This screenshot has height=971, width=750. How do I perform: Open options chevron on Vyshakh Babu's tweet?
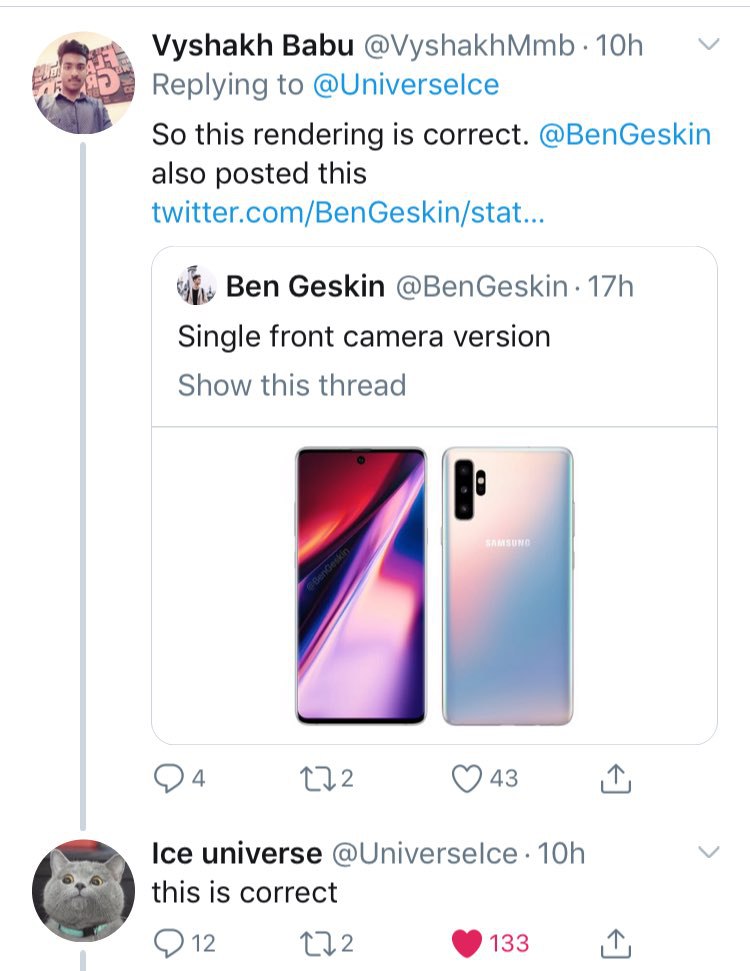[x=709, y=44]
